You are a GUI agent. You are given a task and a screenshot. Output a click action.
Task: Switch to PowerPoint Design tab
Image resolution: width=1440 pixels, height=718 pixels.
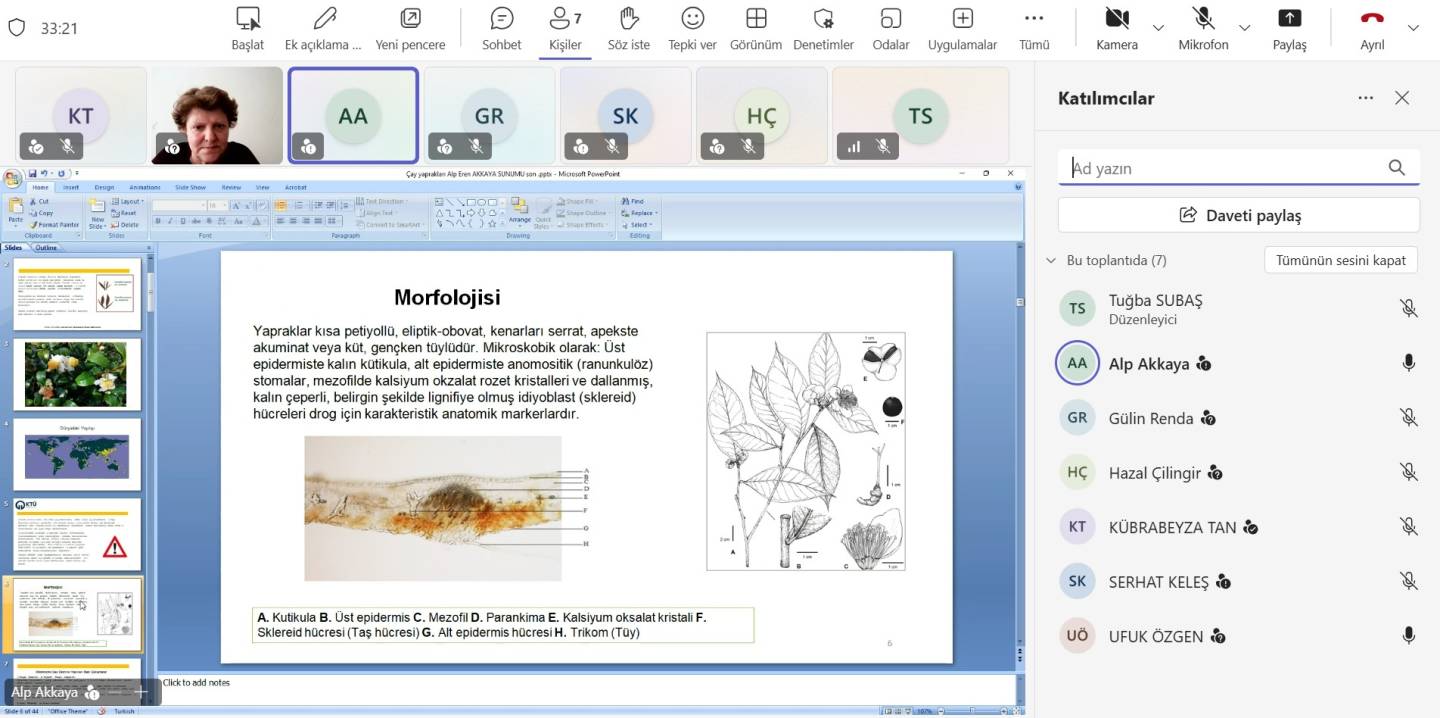coord(105,187)
